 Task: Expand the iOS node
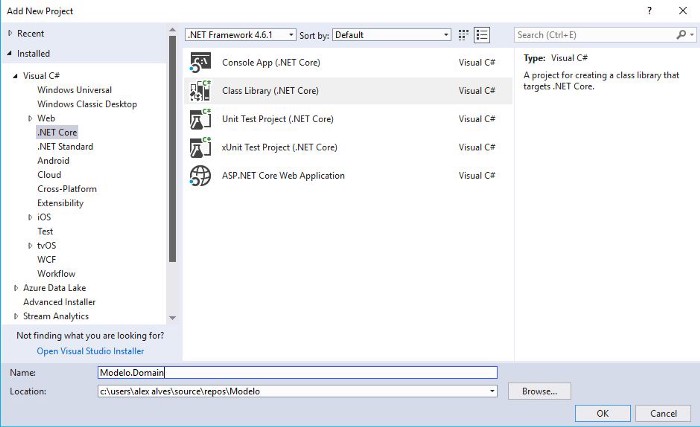coord(30,217)
